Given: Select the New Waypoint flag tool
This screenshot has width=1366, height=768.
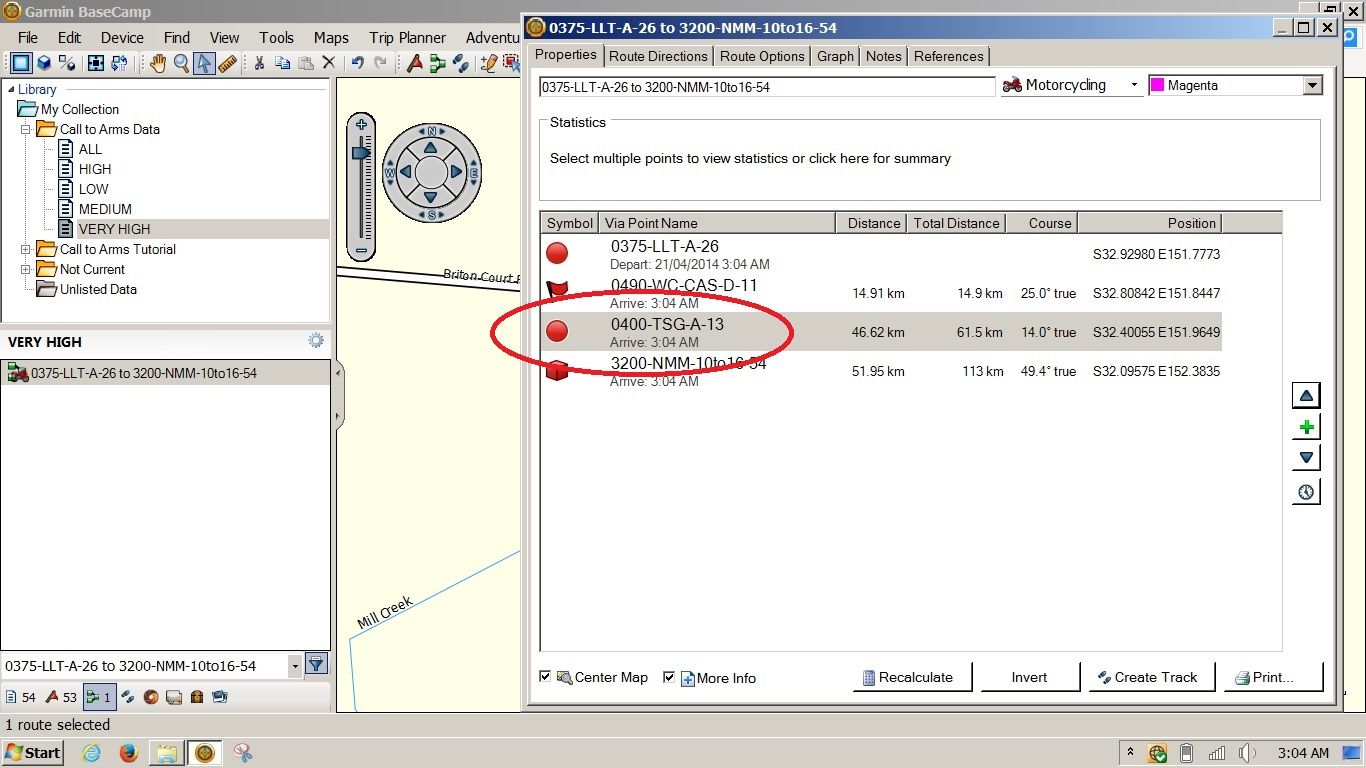Looking at the screenshot, I should [414, 63].
